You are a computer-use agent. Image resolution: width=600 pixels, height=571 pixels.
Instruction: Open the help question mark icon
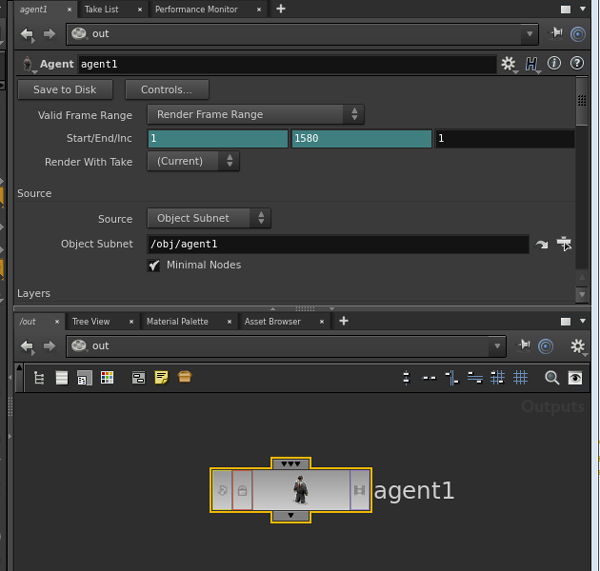pyautogui.click(x=577, y=63)
